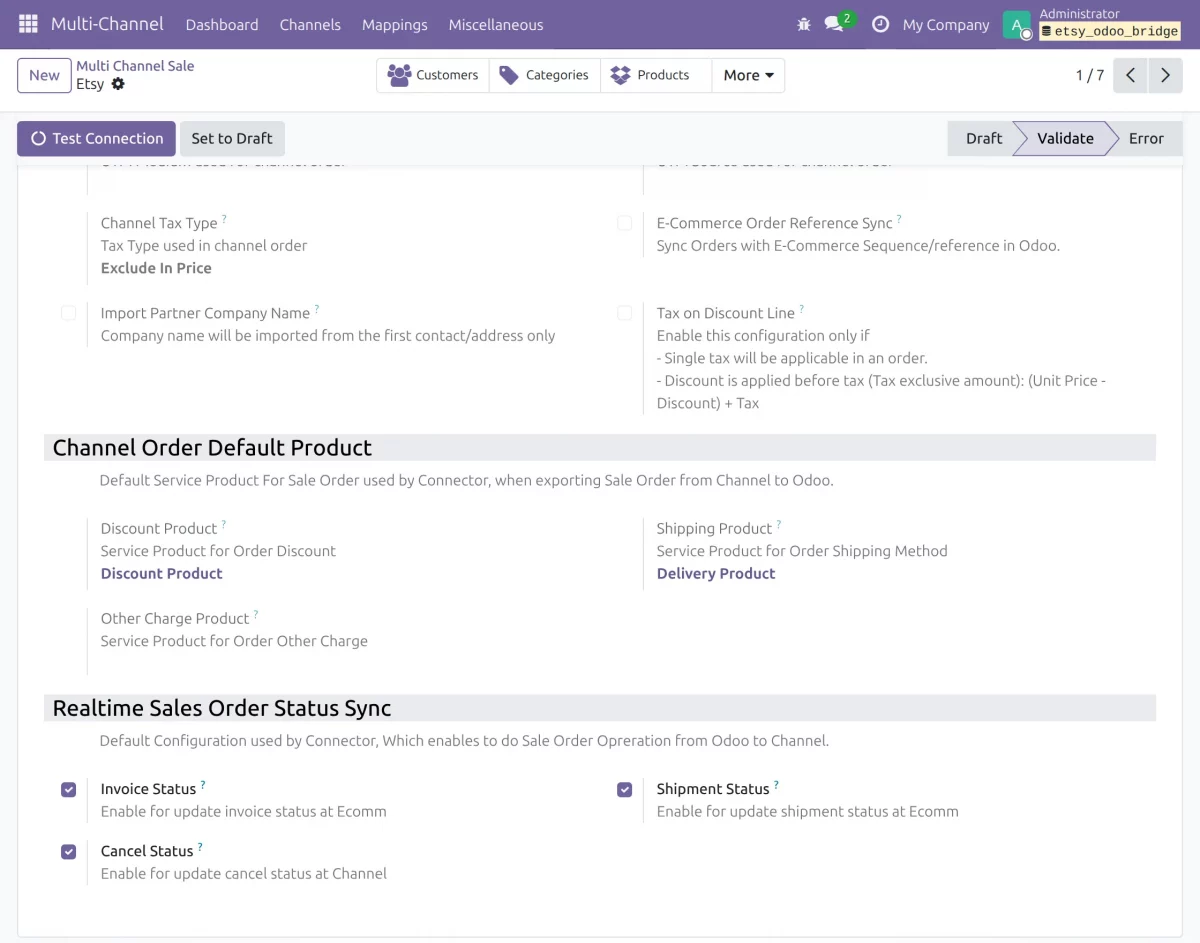Click the New record button
Viewport: 1200px width, 943px height.
(44, 75)
